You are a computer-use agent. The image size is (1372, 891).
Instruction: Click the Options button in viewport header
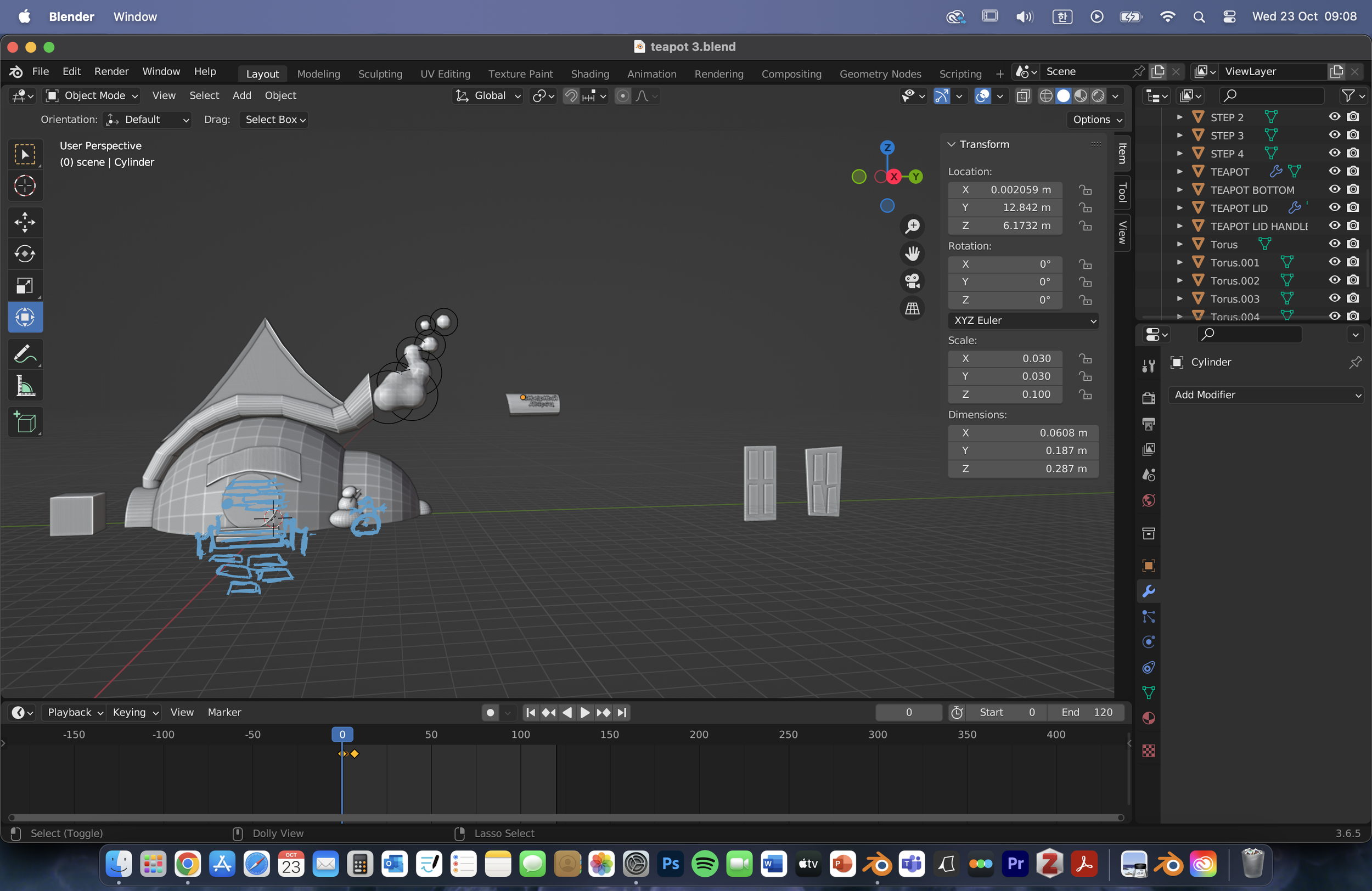point(1097,119)
